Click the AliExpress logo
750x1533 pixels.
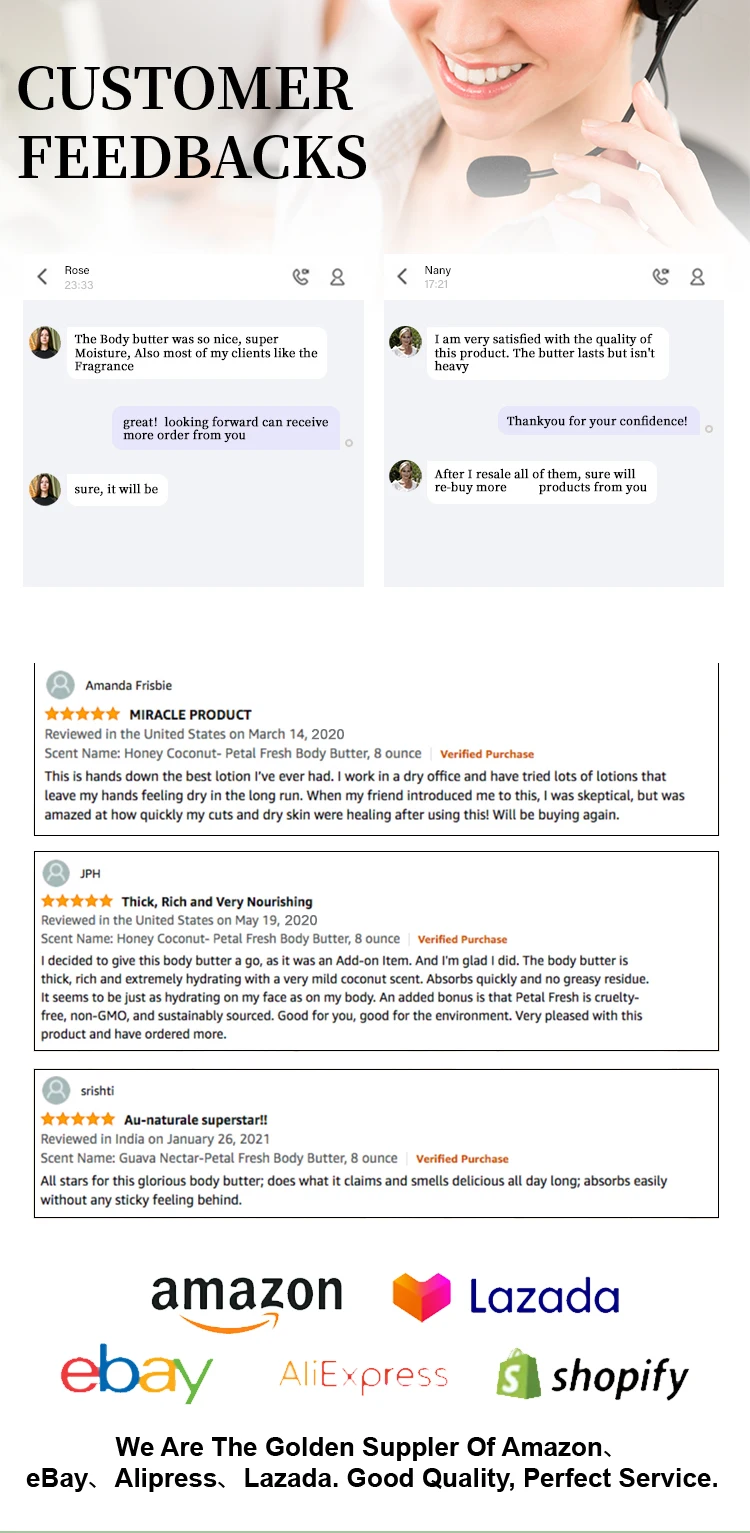point(363,1376)
